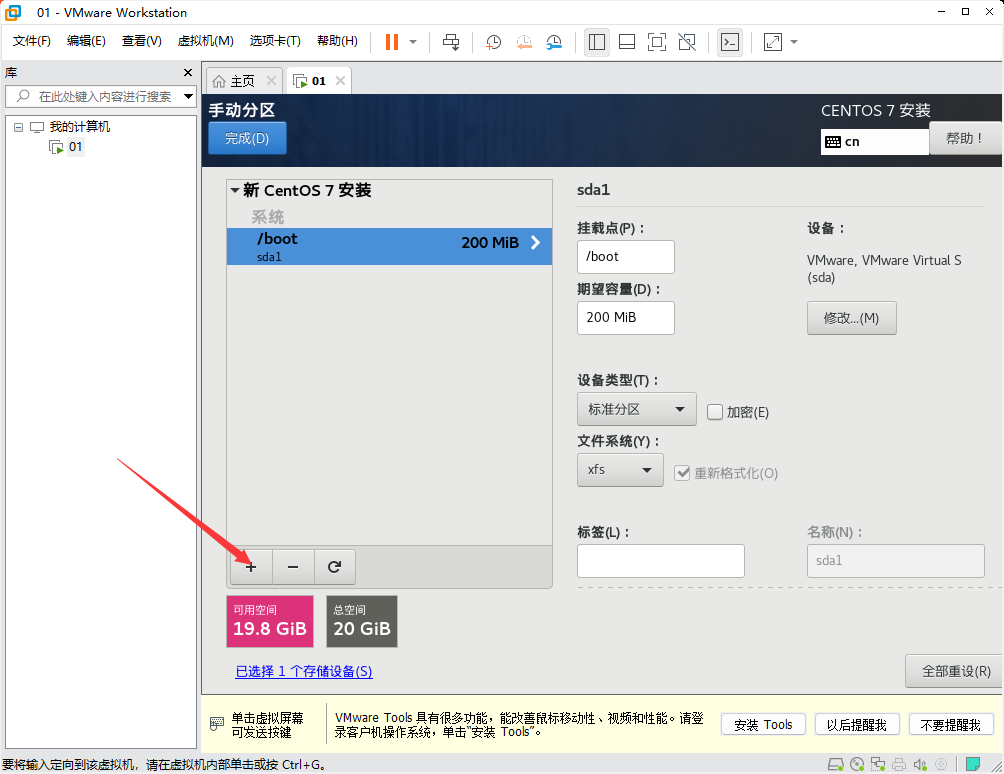Click the network adapter status bar icon
Screen dimensions: 1004x774
(x=878, y=764)
